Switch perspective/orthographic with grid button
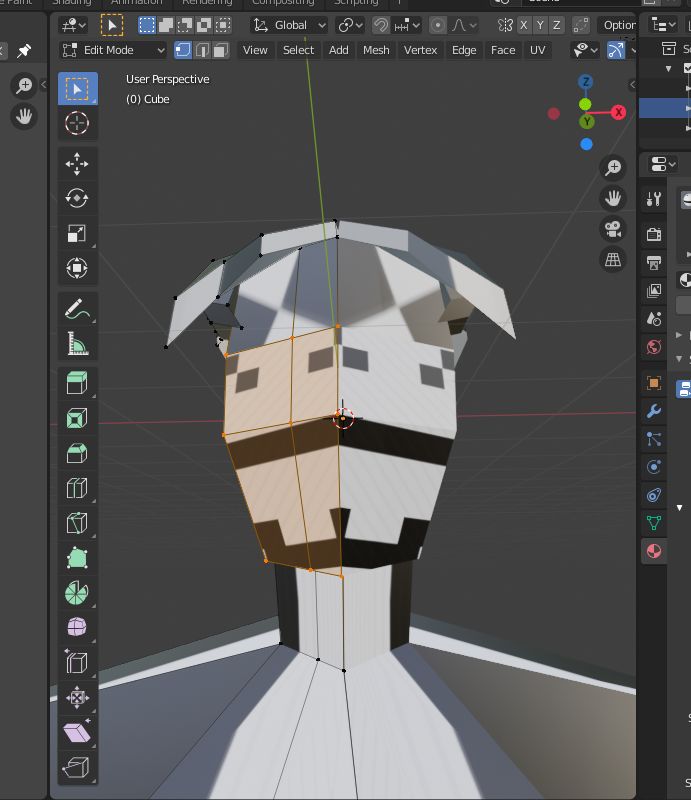 [x=613, y=260]
